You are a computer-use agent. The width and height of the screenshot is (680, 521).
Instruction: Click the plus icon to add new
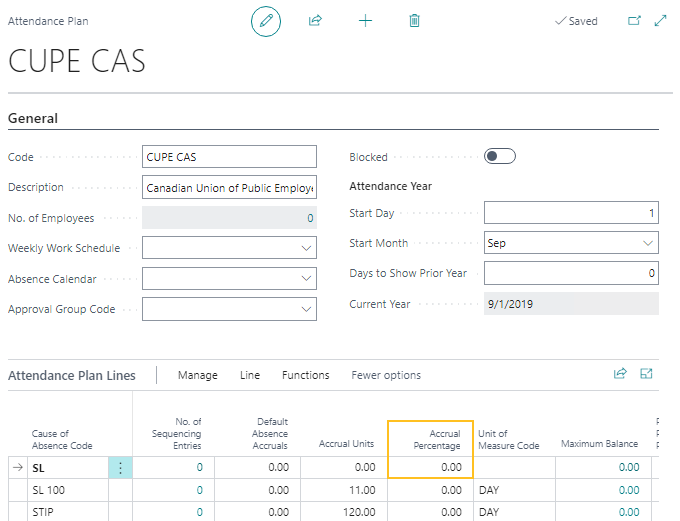coord(365,21)
